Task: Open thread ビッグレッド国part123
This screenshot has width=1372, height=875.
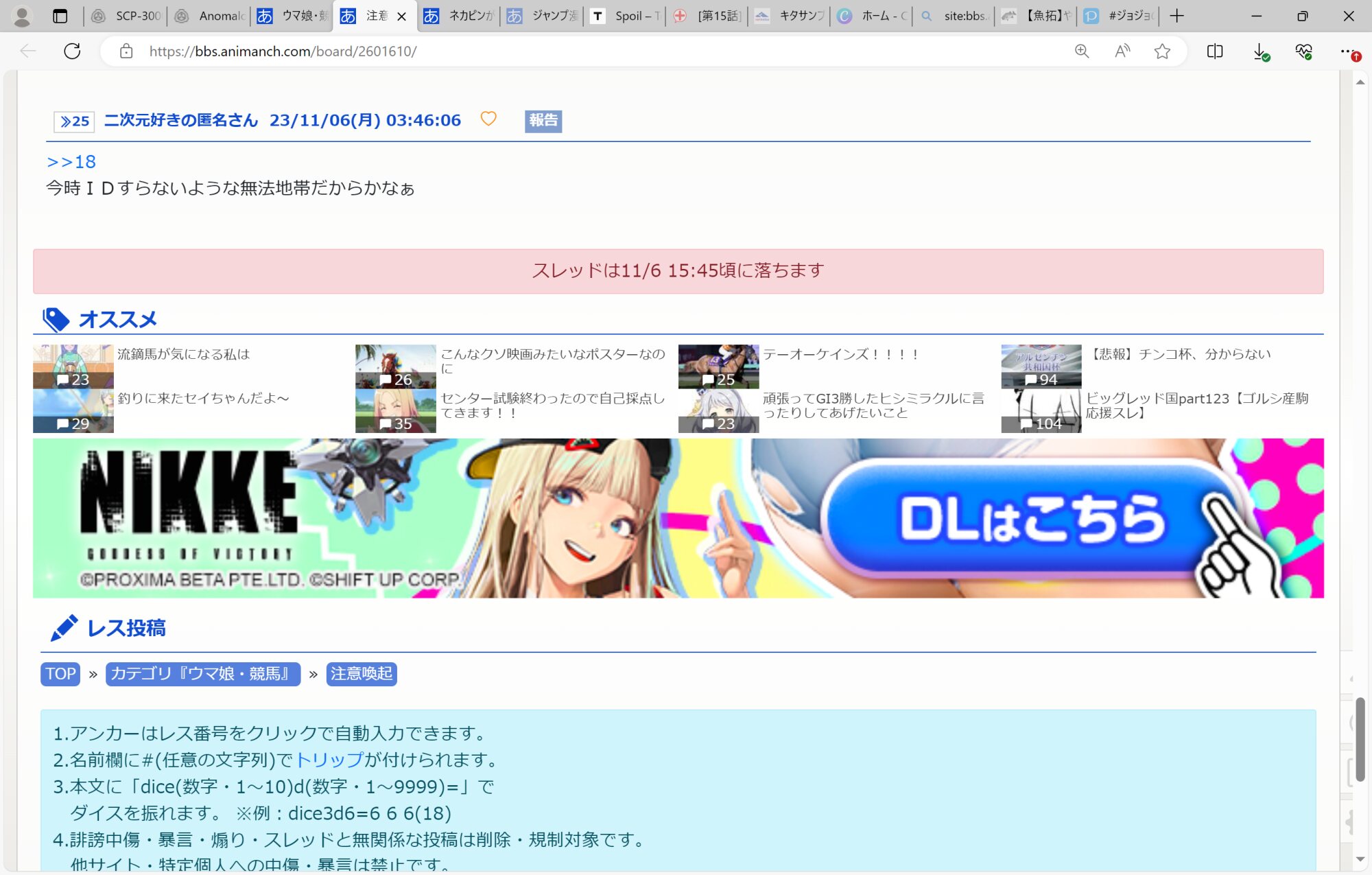Action: (1197, 405)
